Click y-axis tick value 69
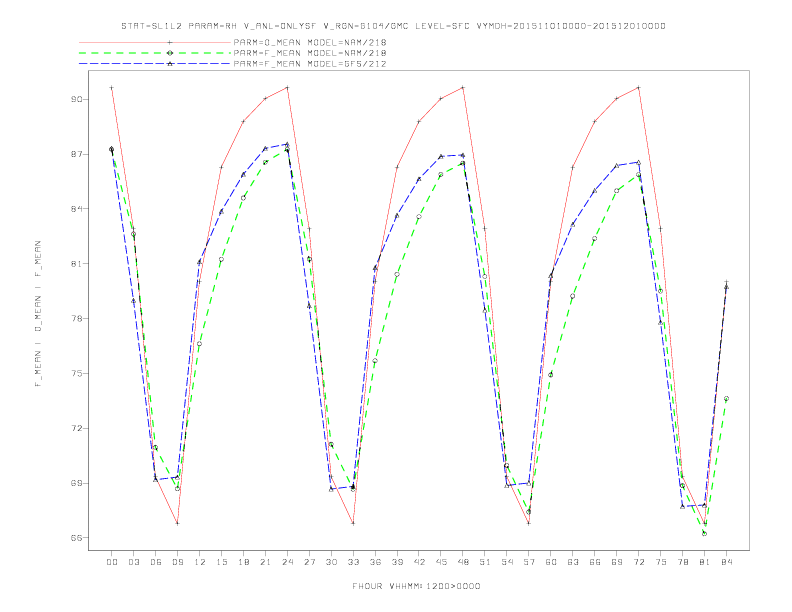The image size is (792, 612). pos(76,483)
